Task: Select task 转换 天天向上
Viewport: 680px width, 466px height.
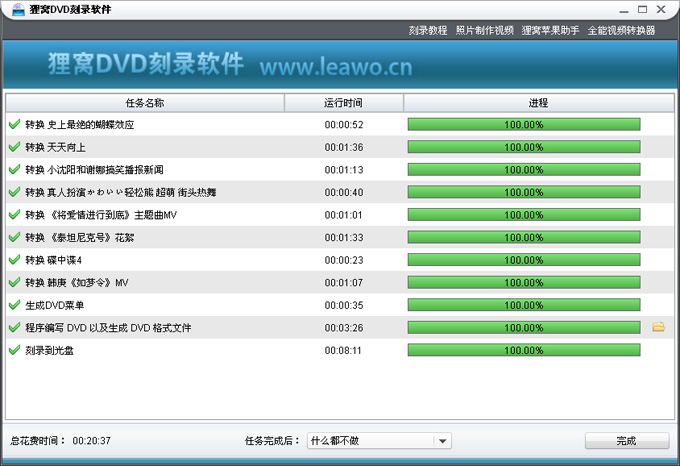Action: pos(56,147)
